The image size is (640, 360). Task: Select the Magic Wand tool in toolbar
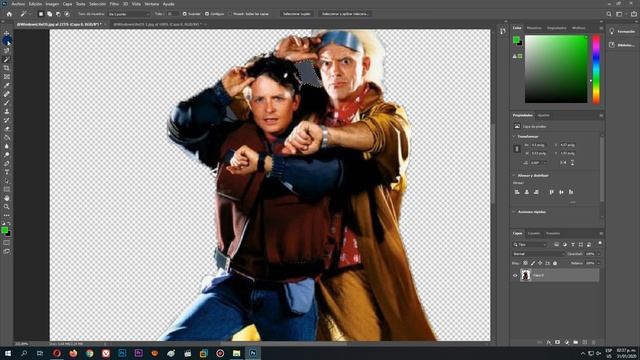[x=7, y=60]
